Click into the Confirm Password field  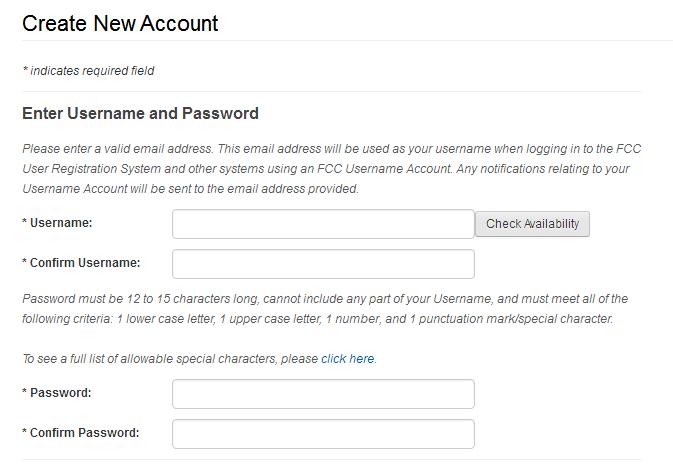[x=323, y=434]
